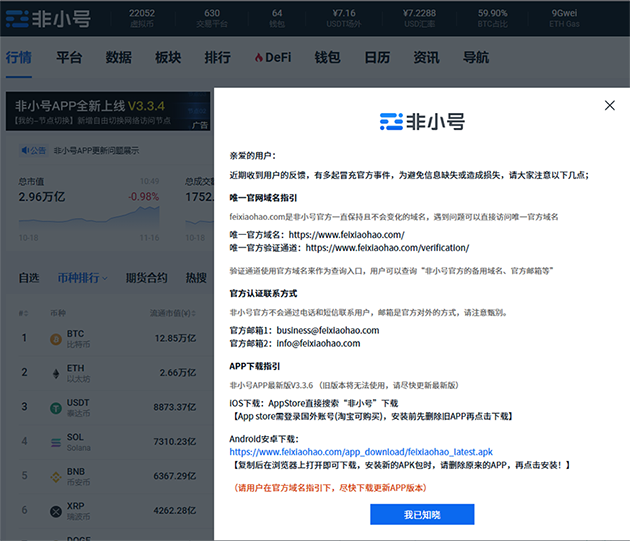The height and width of the screenshot is (541, 630).
Task: Click the 64 钱包 header stat
Action: pos(277,18)
